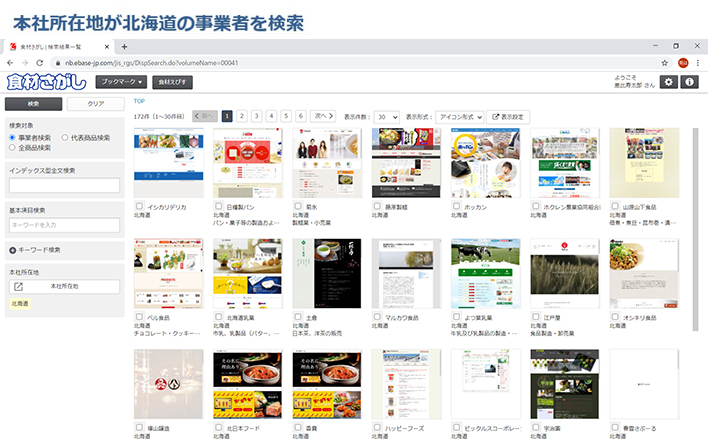
Task: Click the ピックルスコーポレー company name
Action: pyautogui.click(x=493, y=428)
